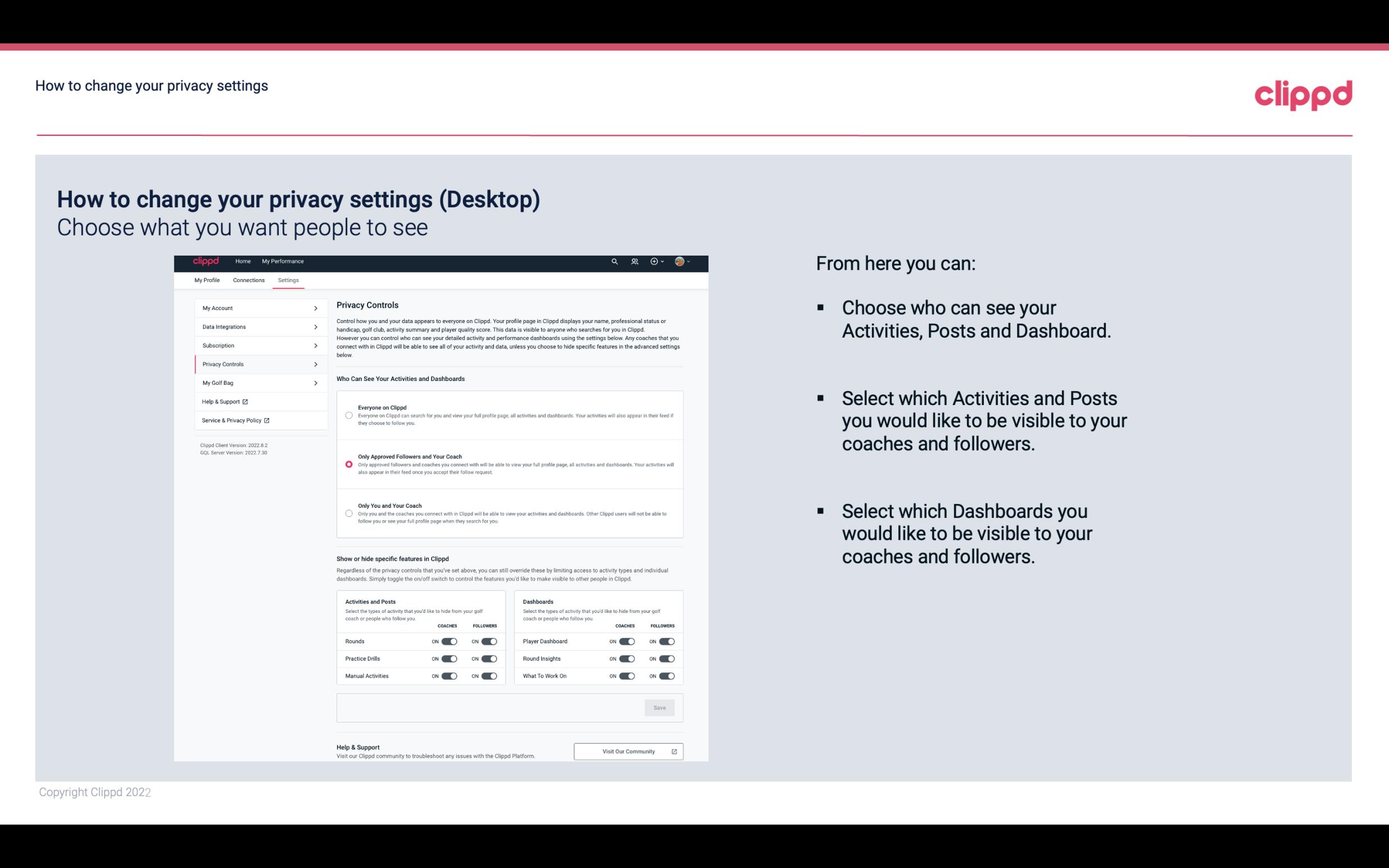Screen dimensions: 1389x868
Task: Toggle Practice Drills visibility for Followers
Action: pos(489,658)
